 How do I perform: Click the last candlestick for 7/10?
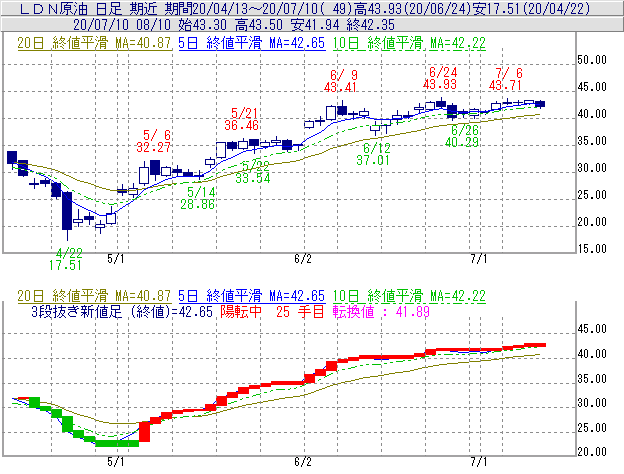pos(540,104)
